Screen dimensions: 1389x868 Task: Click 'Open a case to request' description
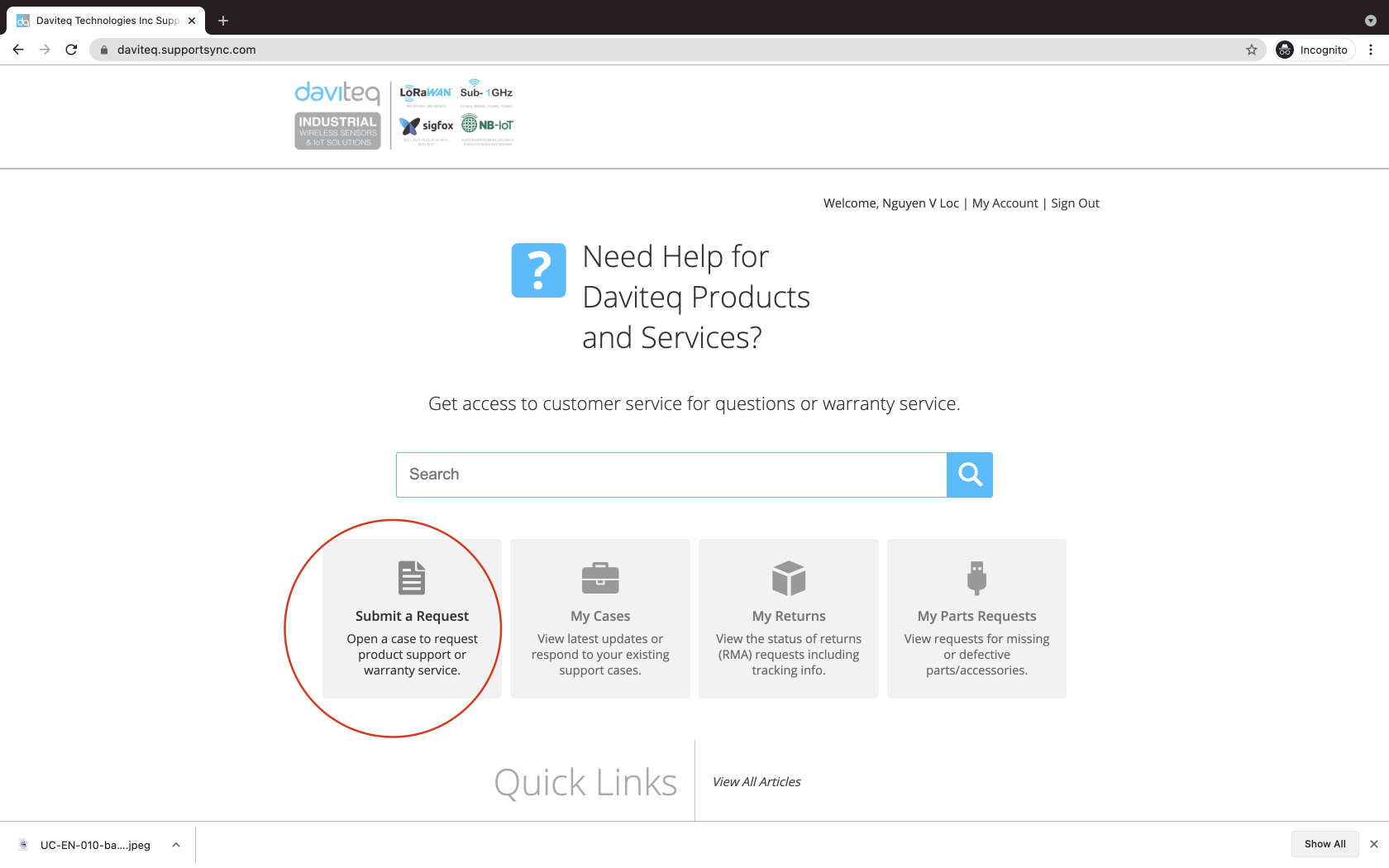[x=412, y=655]
